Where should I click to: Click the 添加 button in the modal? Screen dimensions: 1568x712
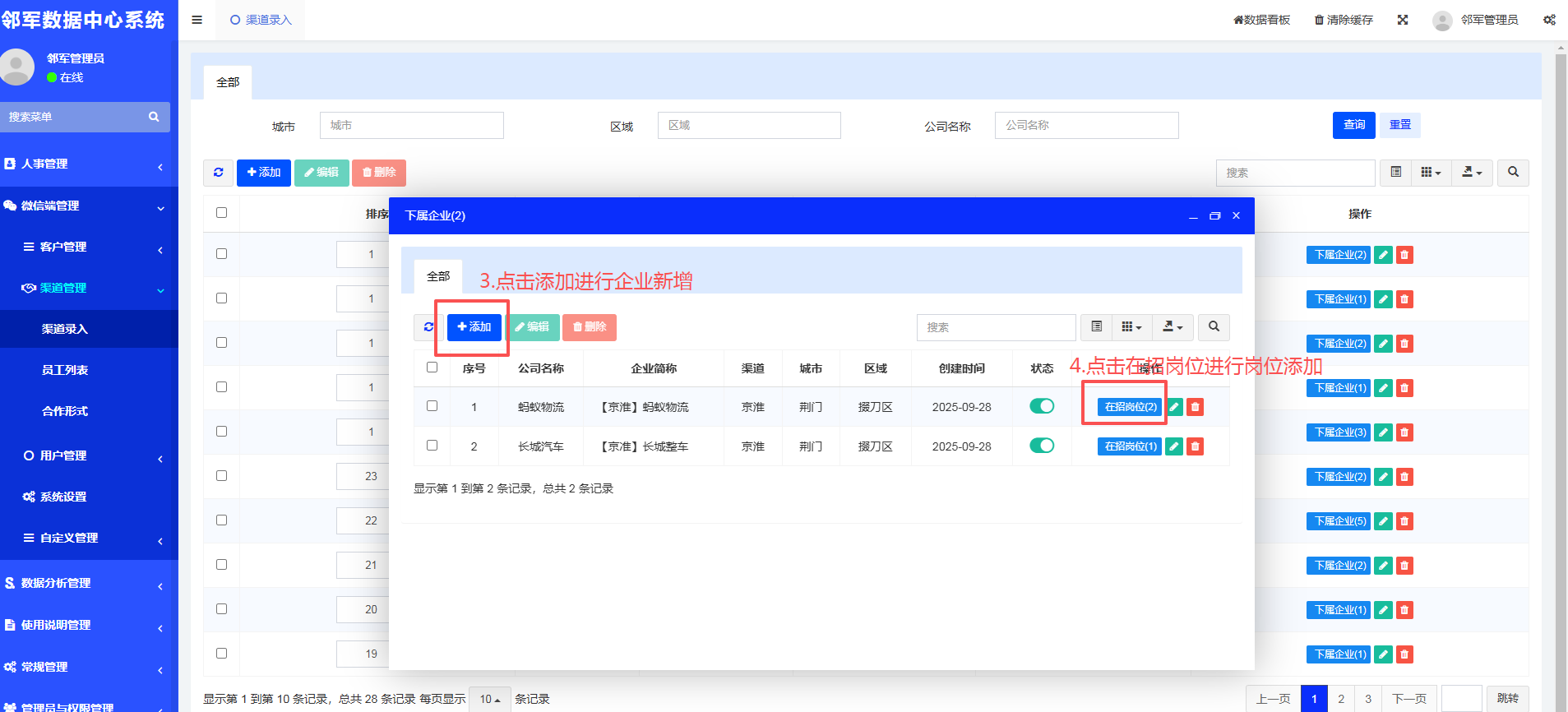pyautogui.click(x=474, y=327)
